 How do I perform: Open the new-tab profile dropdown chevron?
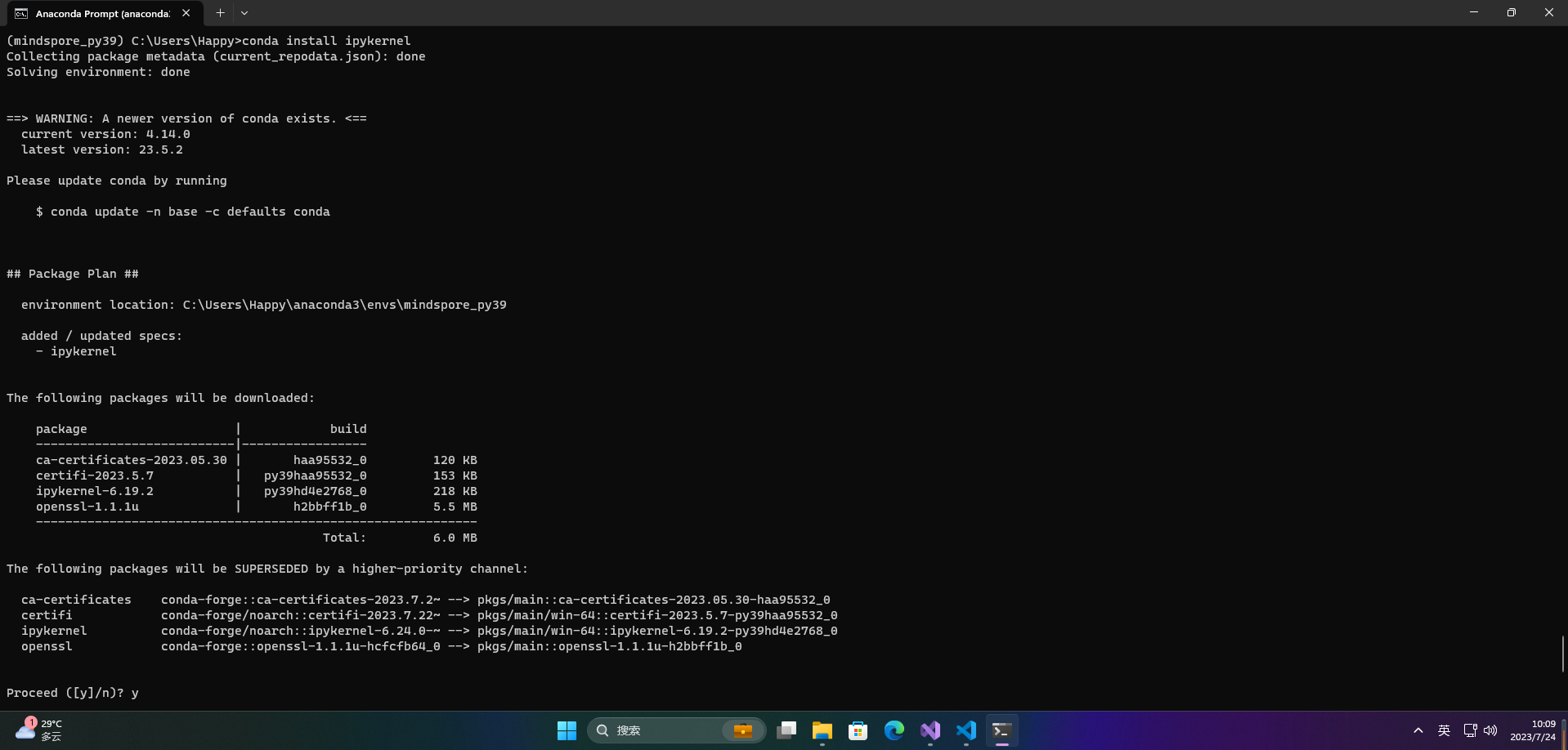point(244,13)
